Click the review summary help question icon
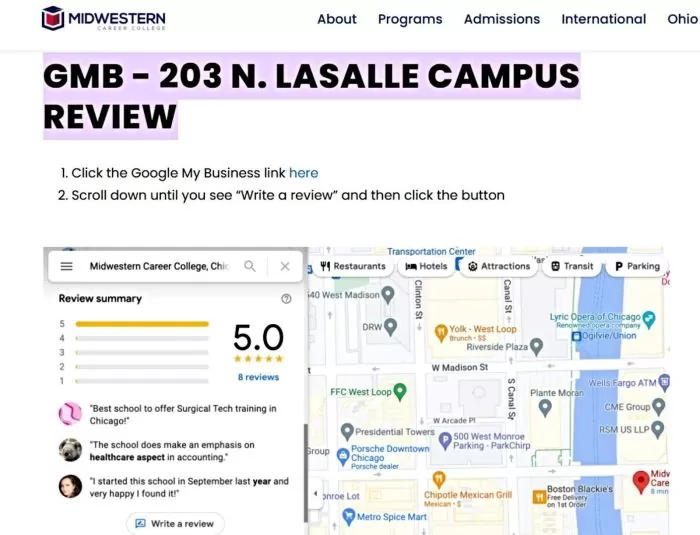Screen dimensions: 700x535 [x=287, y=299]
